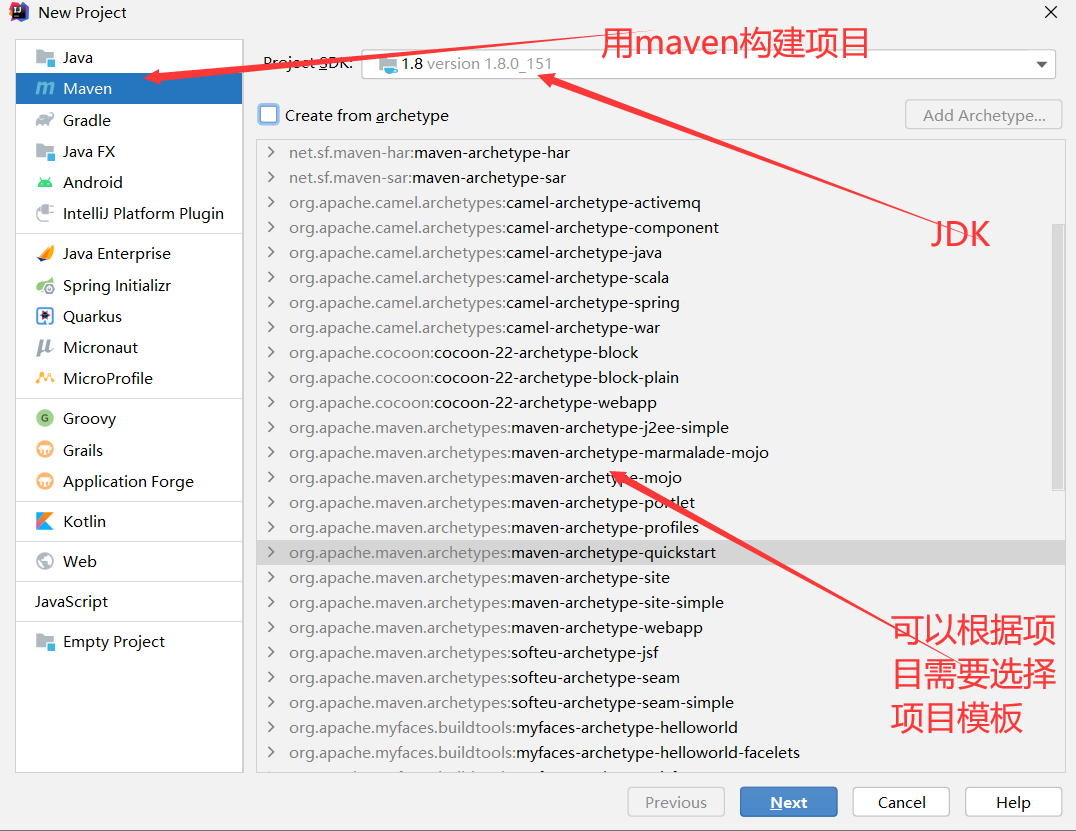
Task: Select Maven project type
Action: [129, 89]
